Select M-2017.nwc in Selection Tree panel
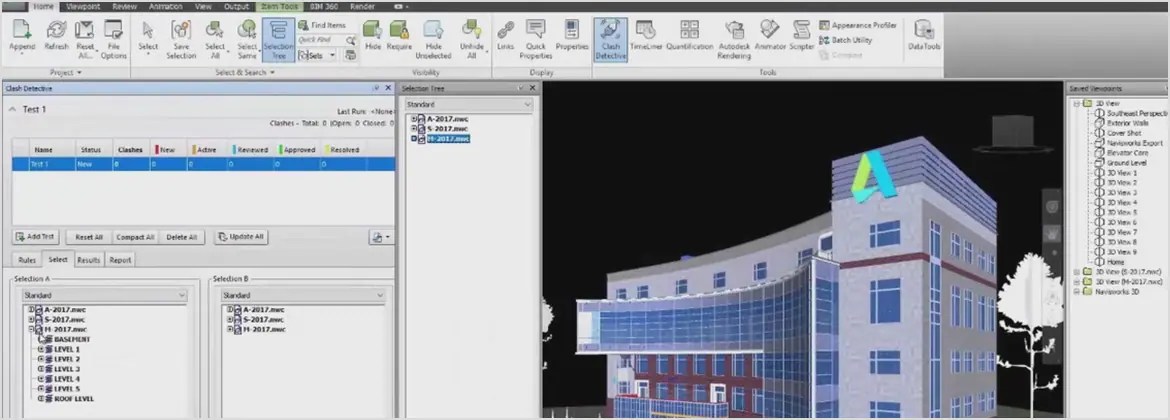Viewport: 1170px width, 420px height. [x=448, y=139]
